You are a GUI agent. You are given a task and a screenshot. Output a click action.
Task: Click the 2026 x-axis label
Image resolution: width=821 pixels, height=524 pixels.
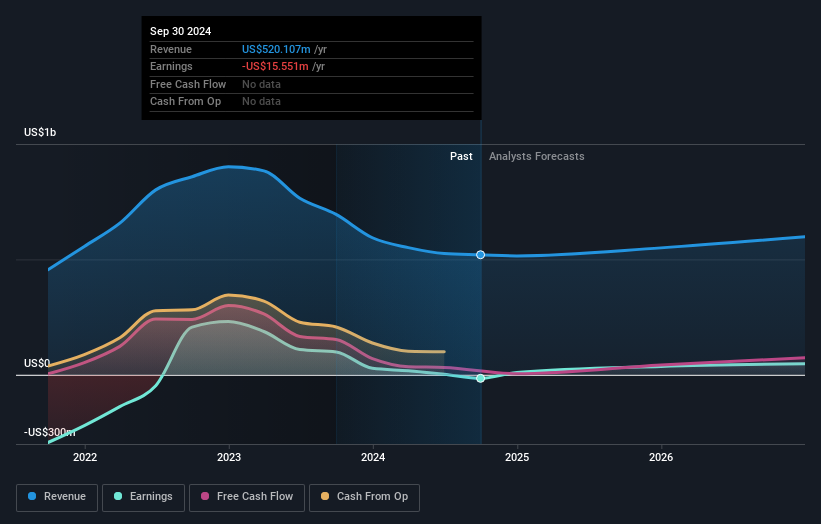(661, 458)
